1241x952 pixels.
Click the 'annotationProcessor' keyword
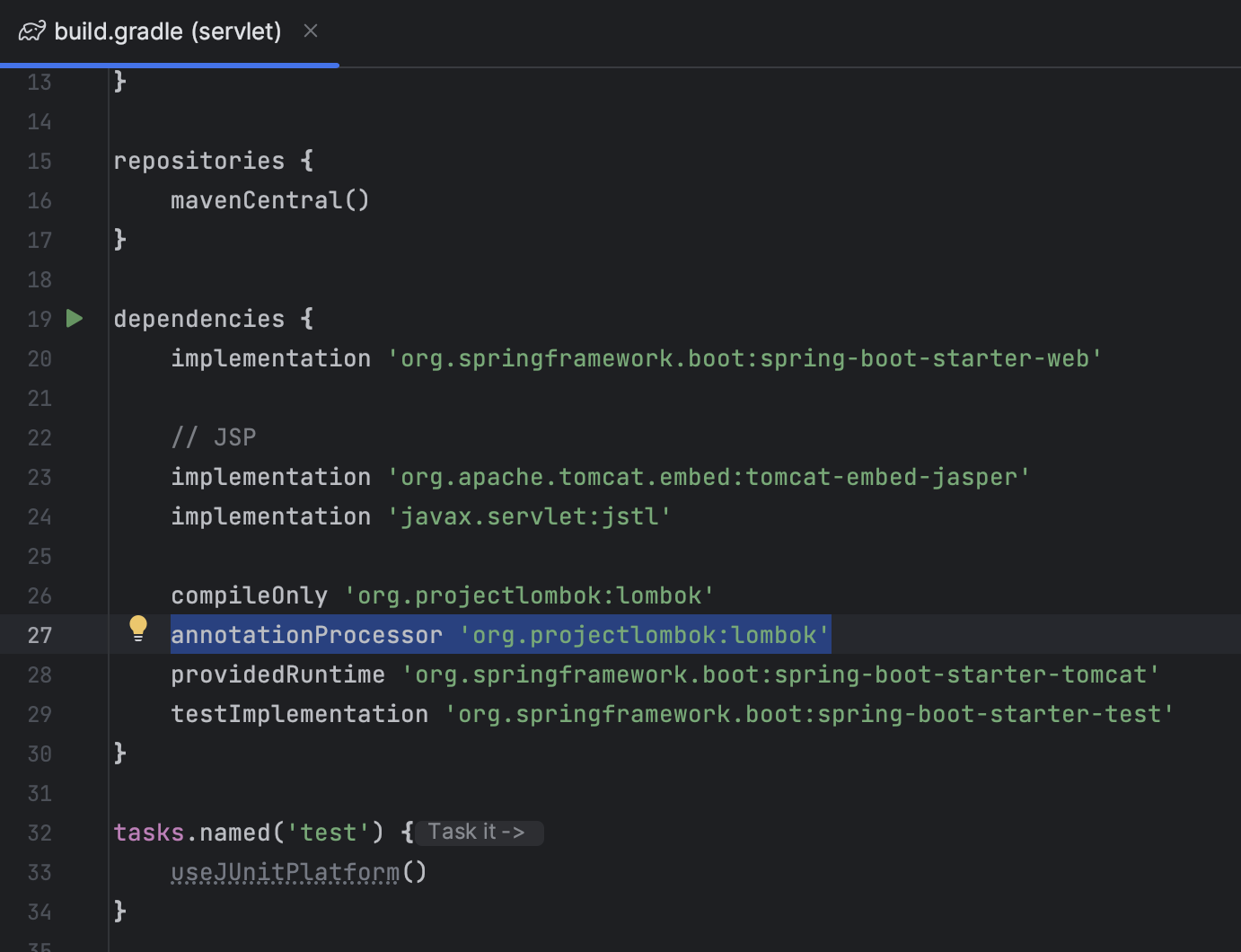coord(307,635)
